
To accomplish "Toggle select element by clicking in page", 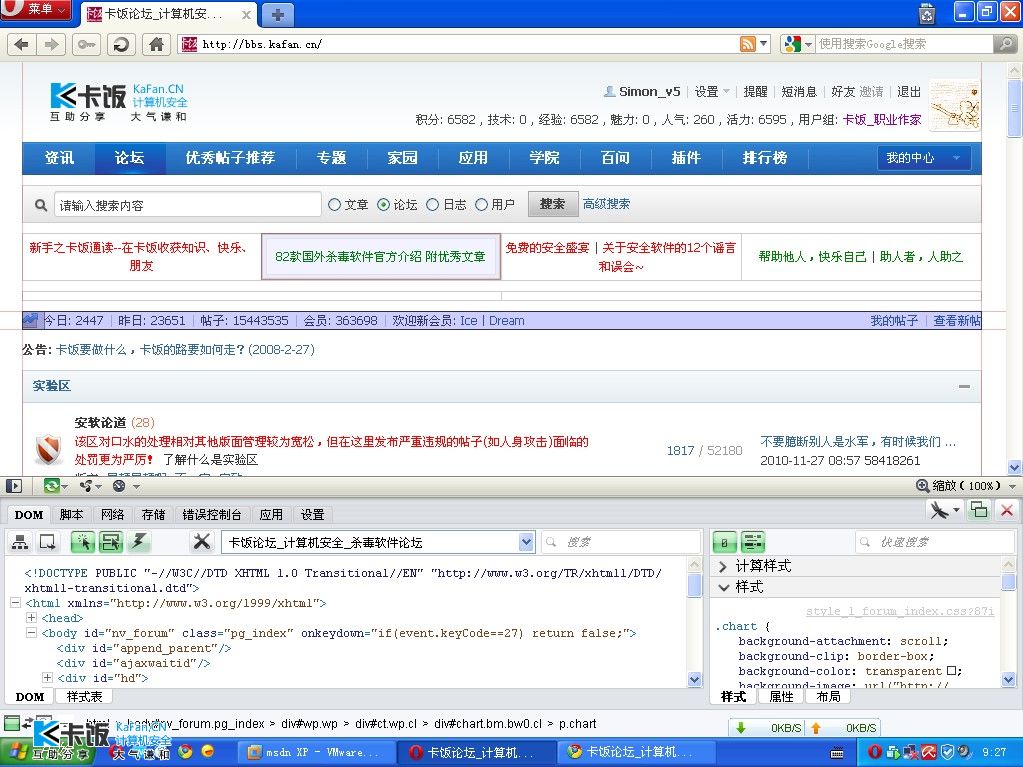I will tap(84, 541).
